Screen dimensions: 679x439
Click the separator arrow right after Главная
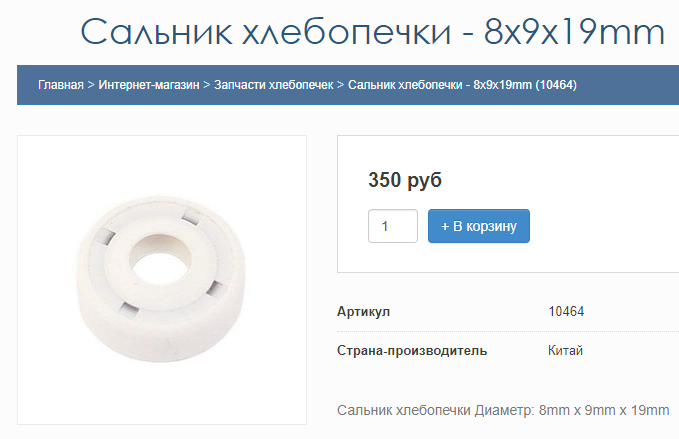(91, 85)
